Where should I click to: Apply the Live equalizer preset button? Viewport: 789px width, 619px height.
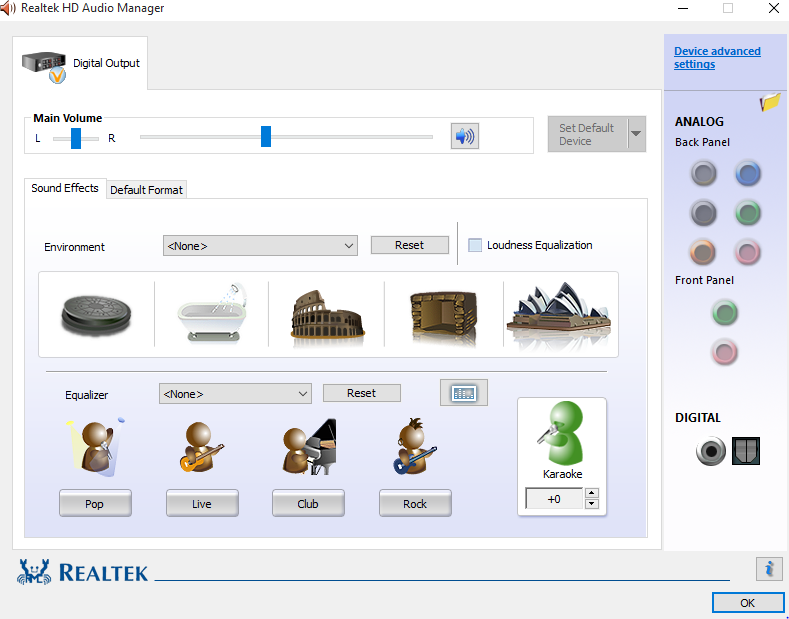[202, 503]
